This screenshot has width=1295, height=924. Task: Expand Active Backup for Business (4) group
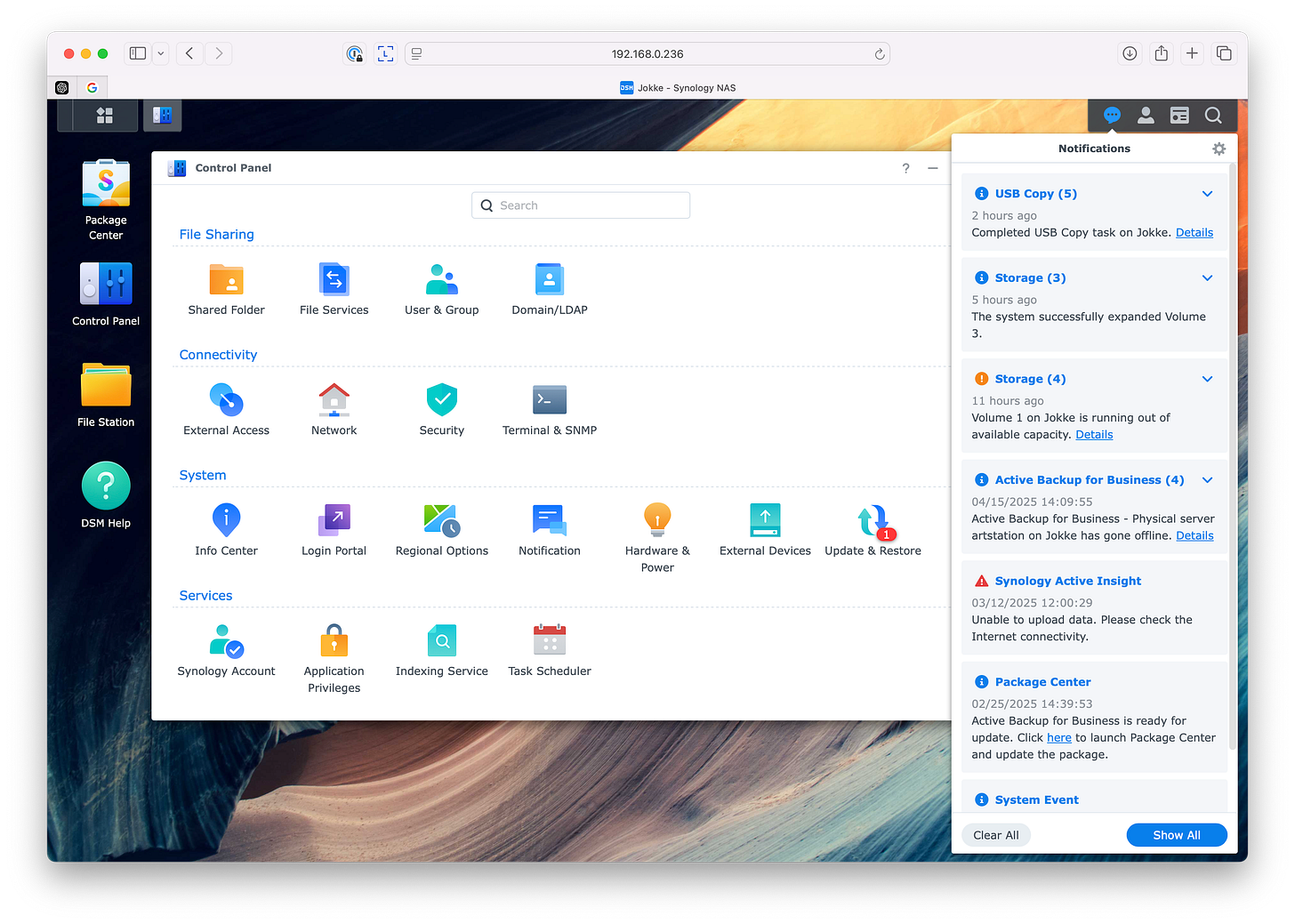(1207, 480)
